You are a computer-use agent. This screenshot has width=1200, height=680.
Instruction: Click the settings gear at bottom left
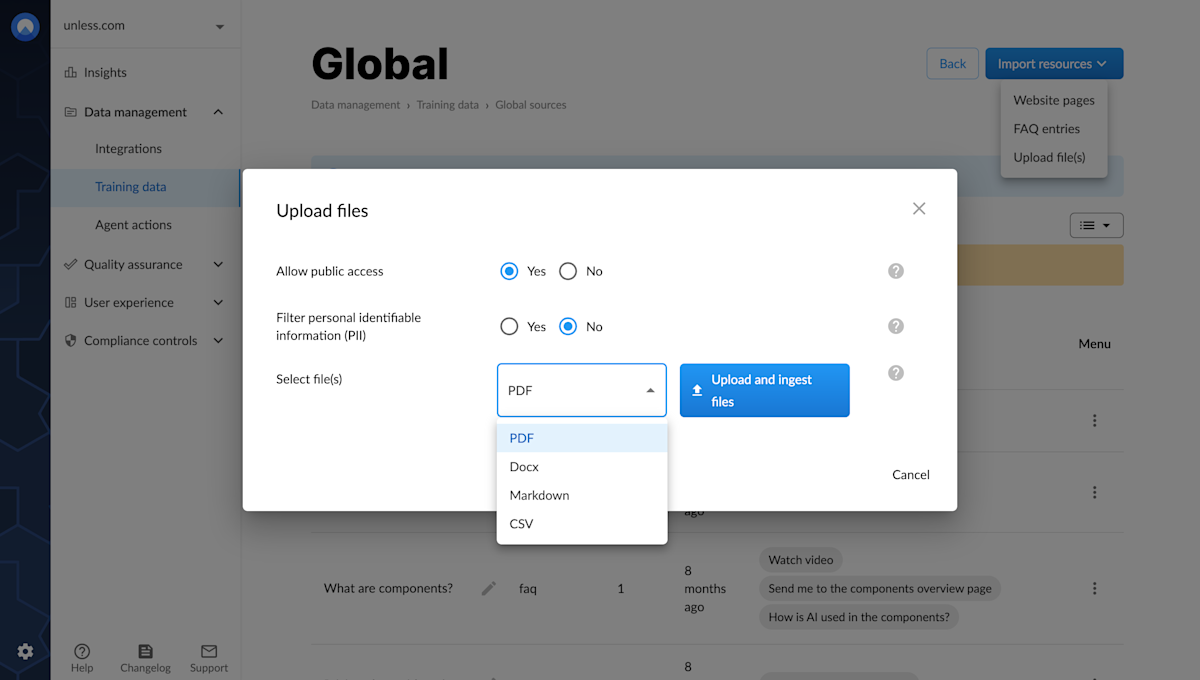(25, 649)
